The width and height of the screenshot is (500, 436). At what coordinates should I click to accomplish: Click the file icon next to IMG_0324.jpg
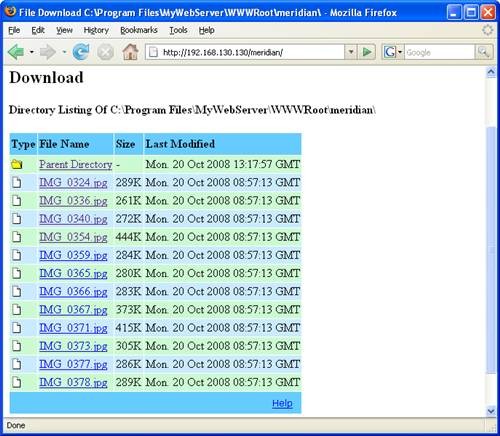point(17,182)
